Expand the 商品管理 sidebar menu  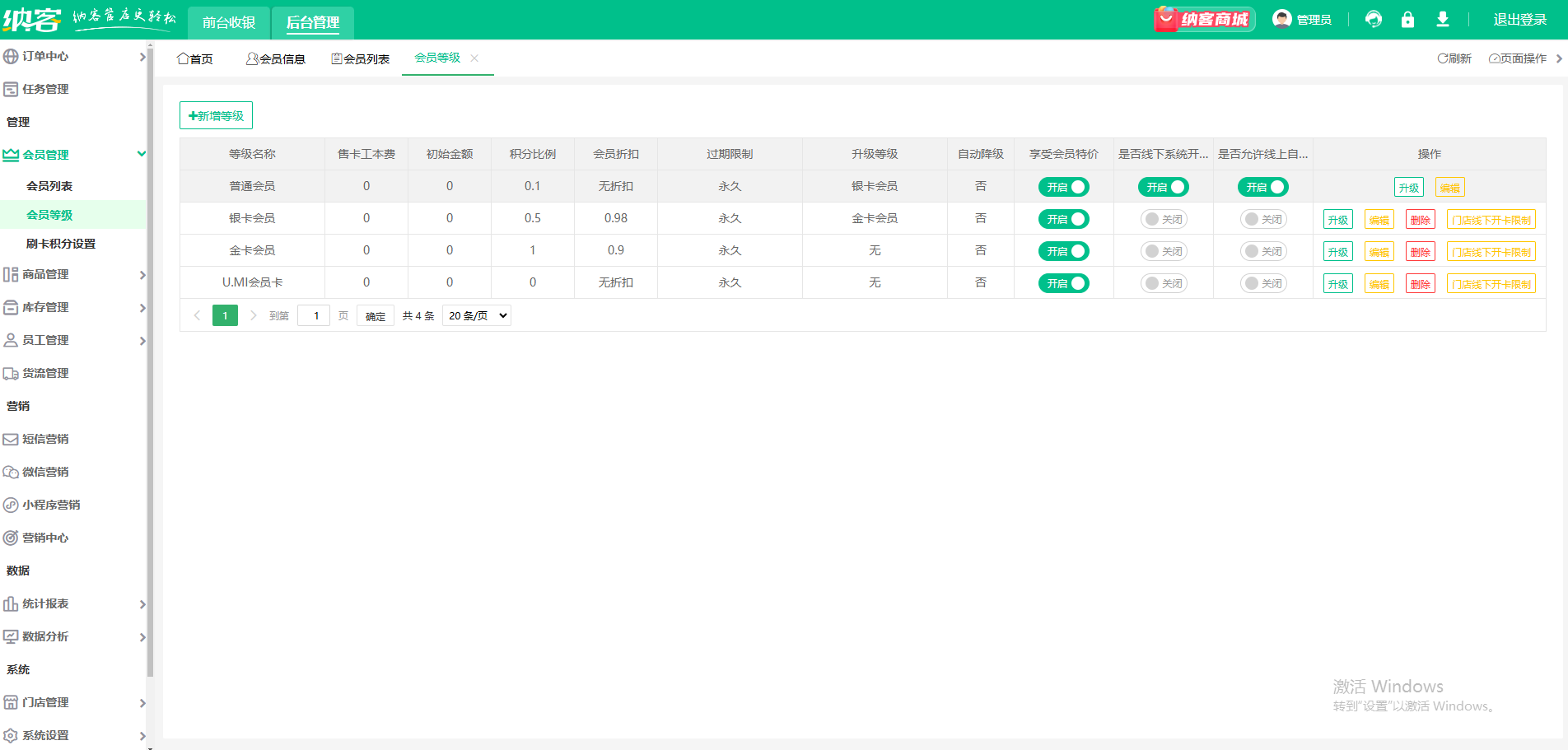[74, 275]
